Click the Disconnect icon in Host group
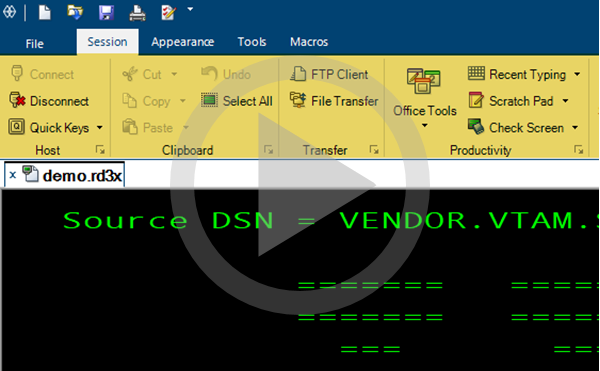600x371 pixels. tap(17, 101)
